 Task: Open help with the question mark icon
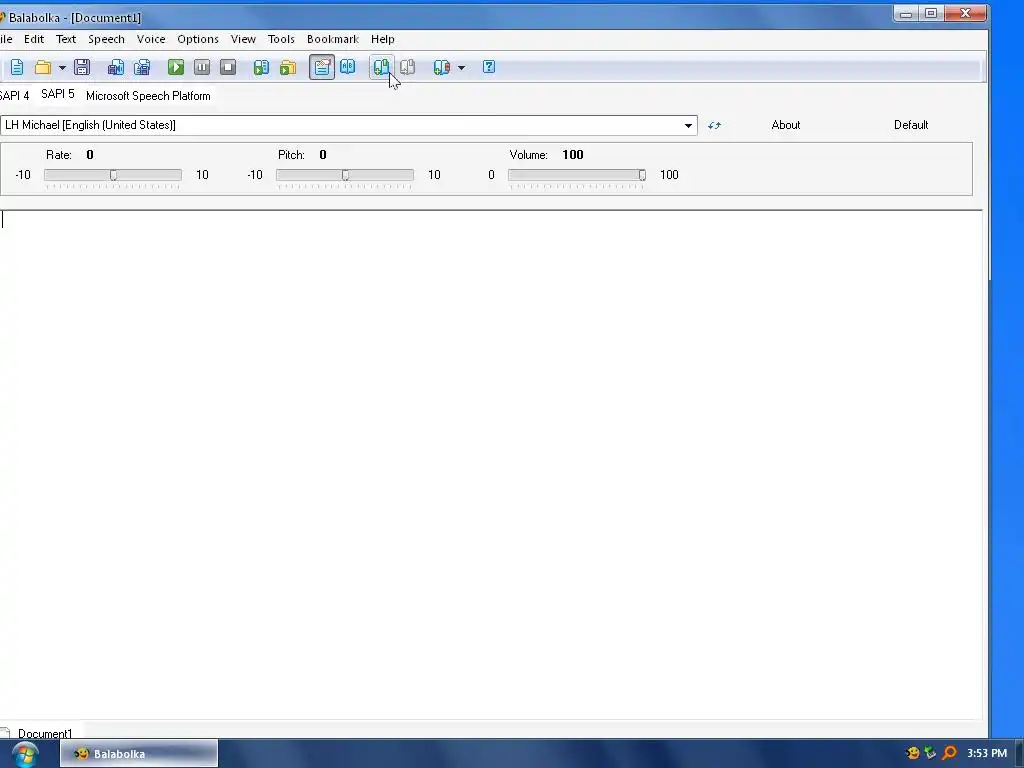pyautogui.click(x=488, y=67)
